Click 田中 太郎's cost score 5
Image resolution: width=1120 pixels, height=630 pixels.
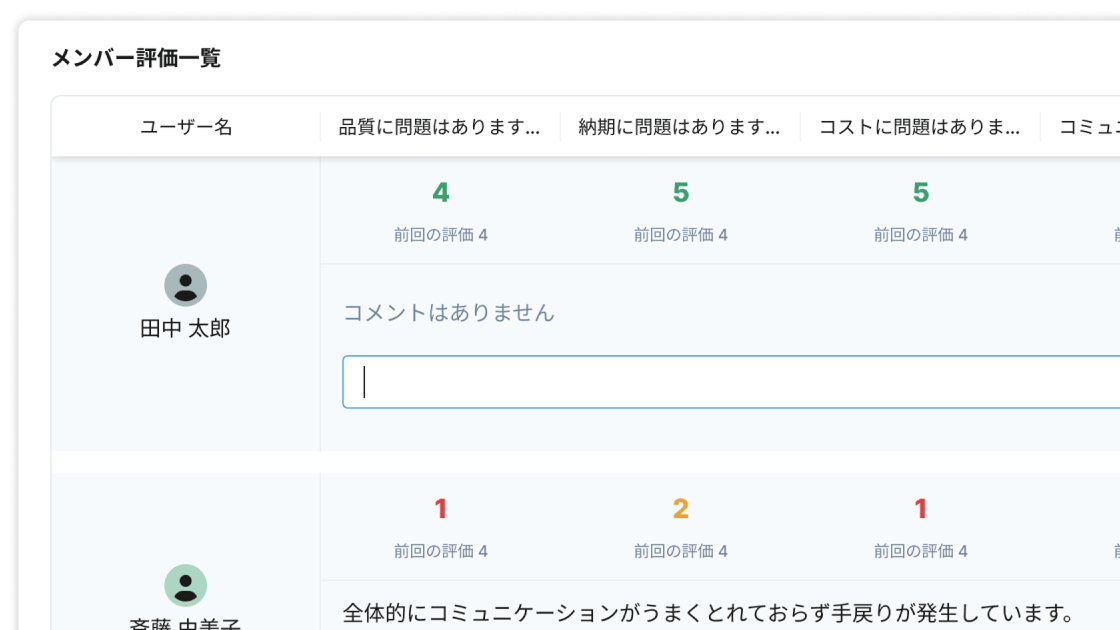pos(921,192)
